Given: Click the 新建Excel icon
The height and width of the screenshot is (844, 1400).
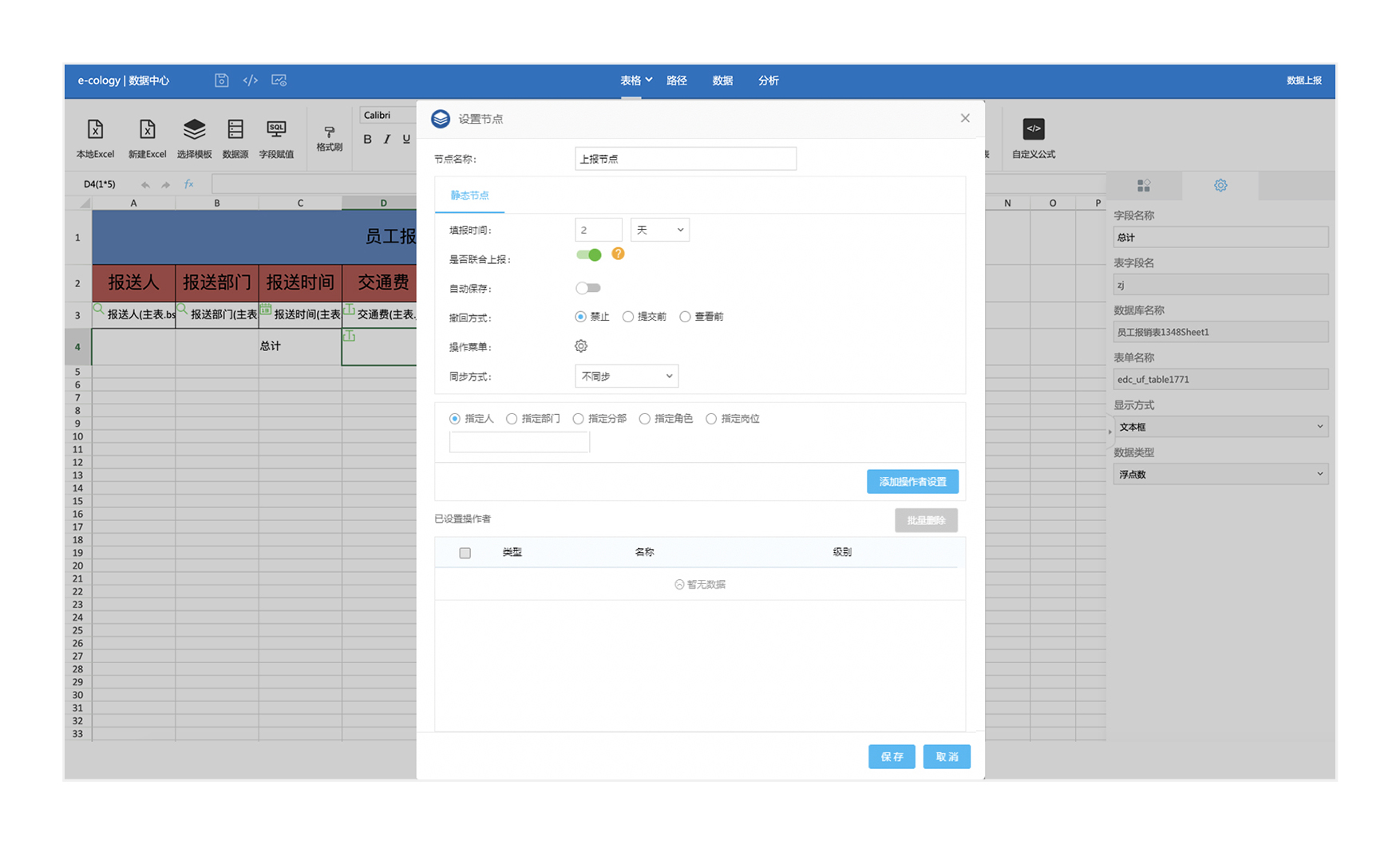Looking at the screenshot, I should coord(147,130).
